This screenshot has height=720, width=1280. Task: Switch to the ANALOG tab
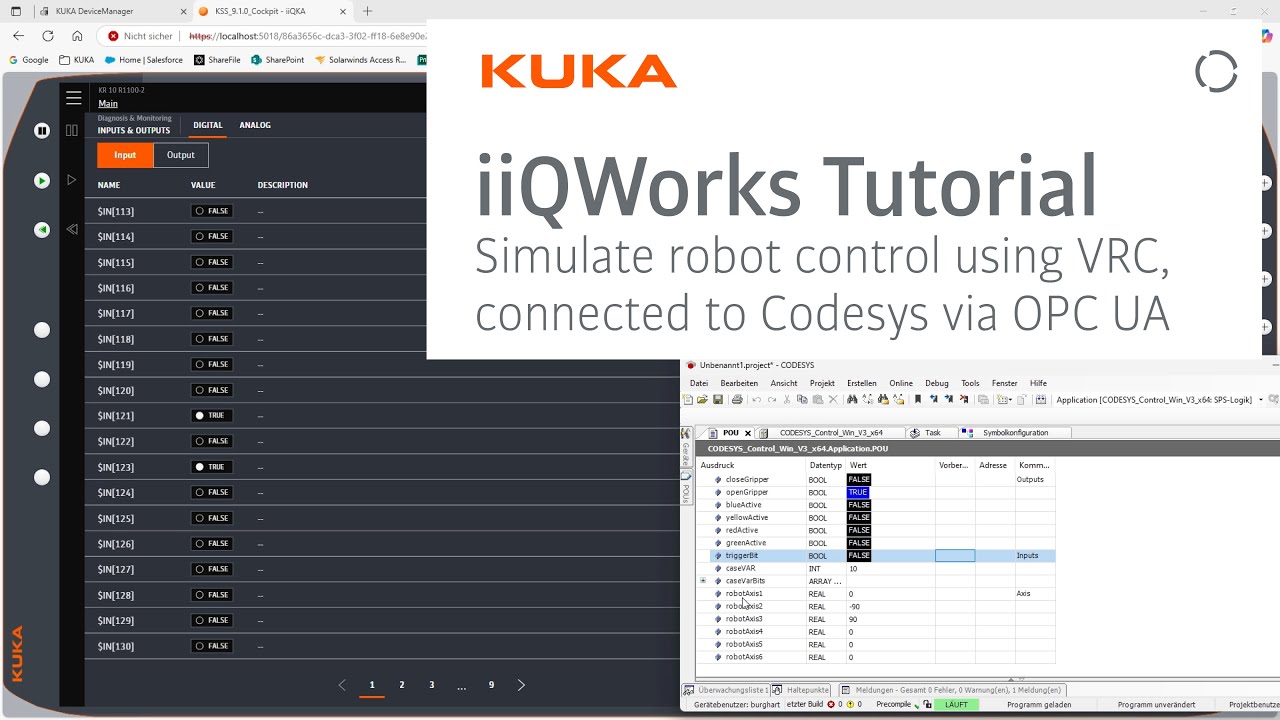[255, 125]
